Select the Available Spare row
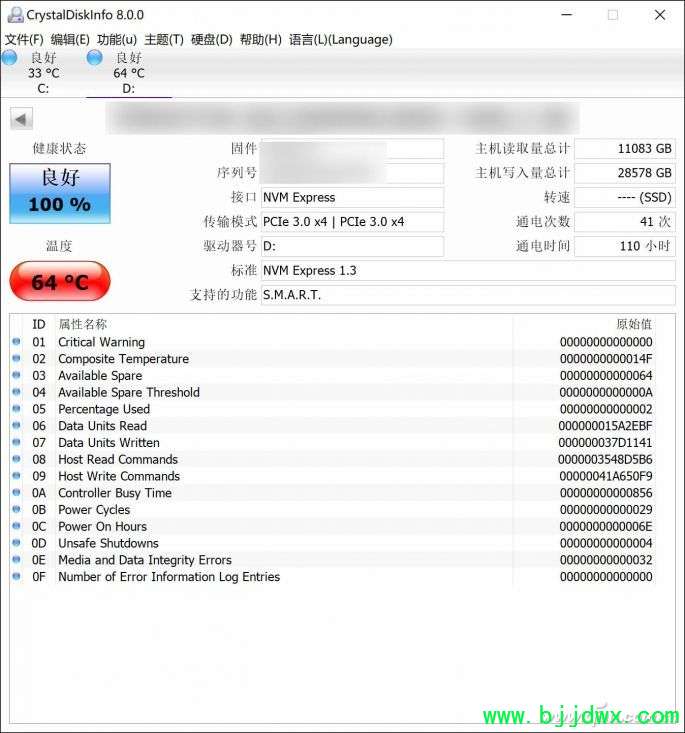The width and height of the screenshot is (685, 733). click(x=332, y=376)
